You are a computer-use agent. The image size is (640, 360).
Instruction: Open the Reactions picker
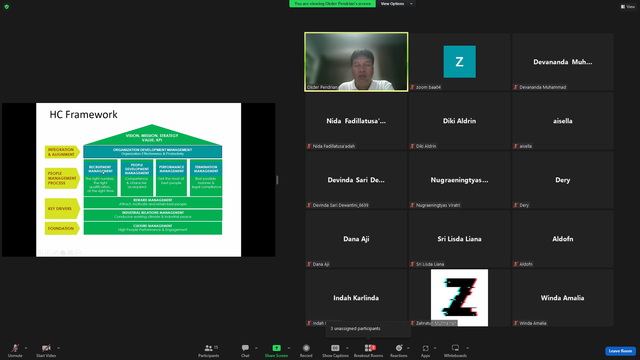click(x=399, y=350)
